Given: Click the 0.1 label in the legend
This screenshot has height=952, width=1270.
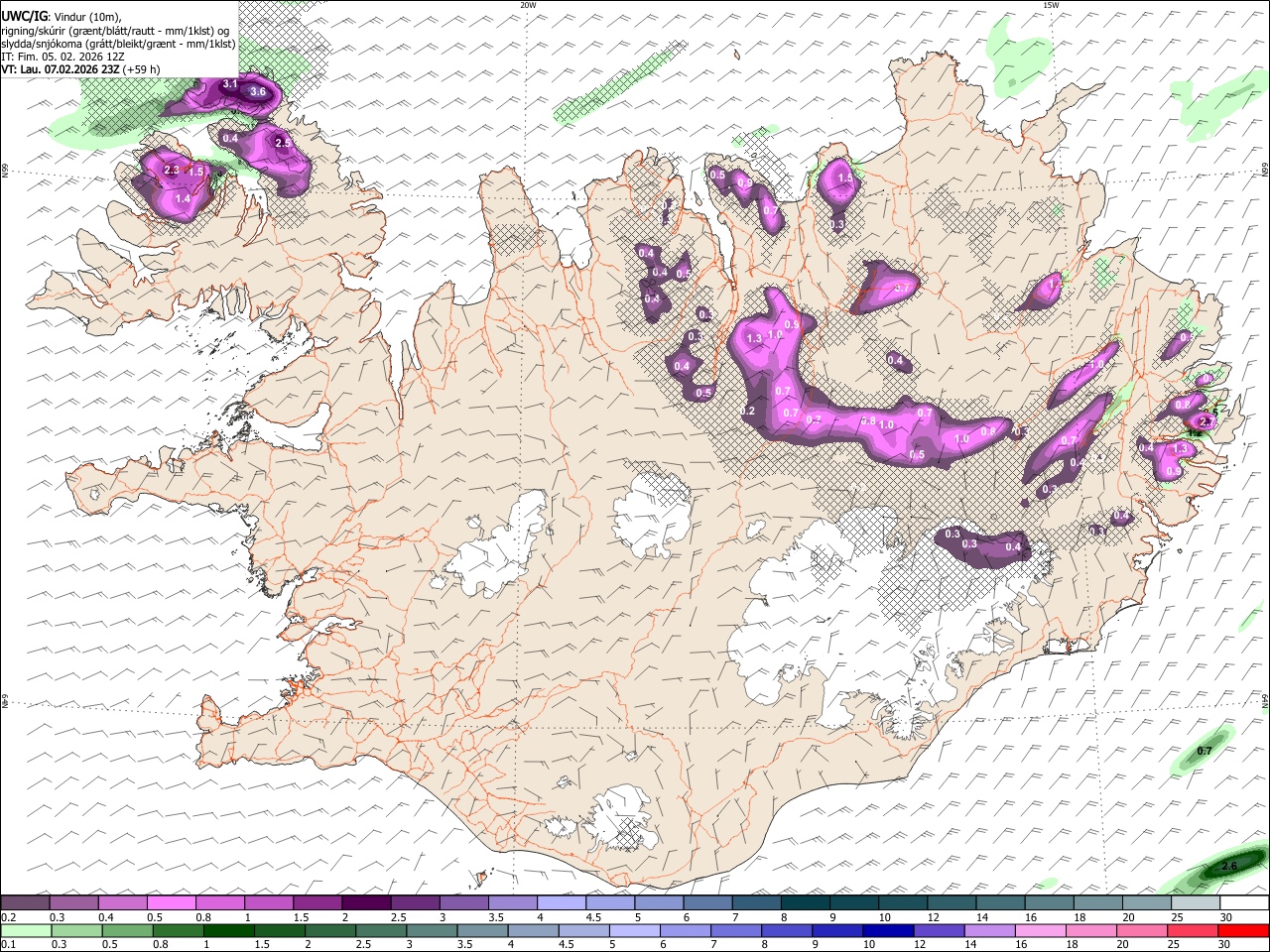Looking at the screenshot, I should click(x=7, y=944).
